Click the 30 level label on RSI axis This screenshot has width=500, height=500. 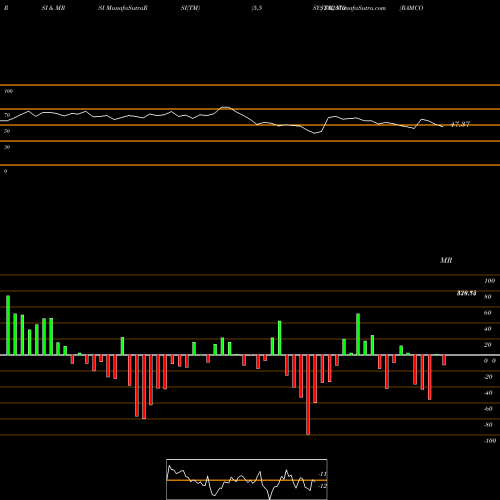[7, 147]
